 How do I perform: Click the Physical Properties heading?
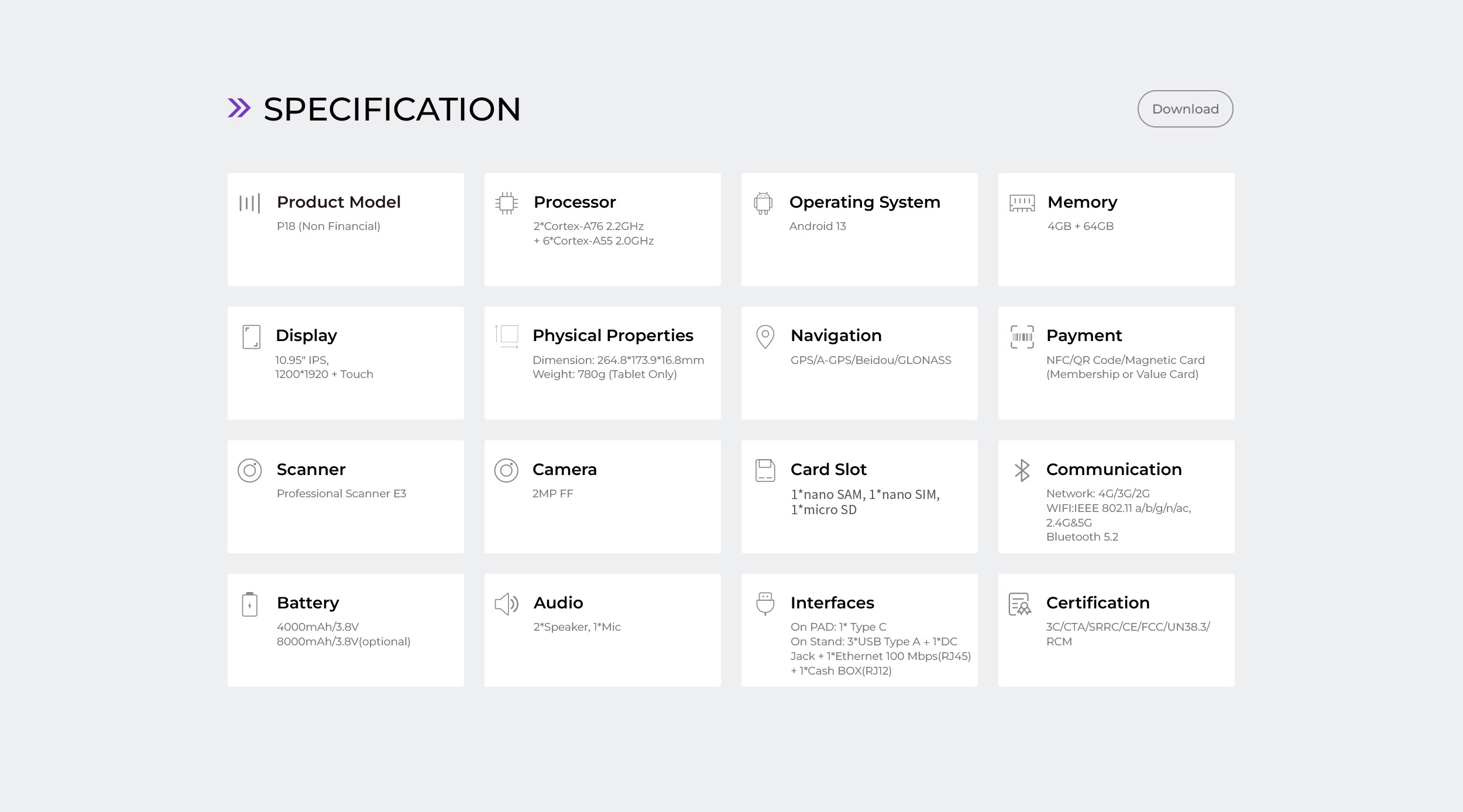(x=612, y=335)
